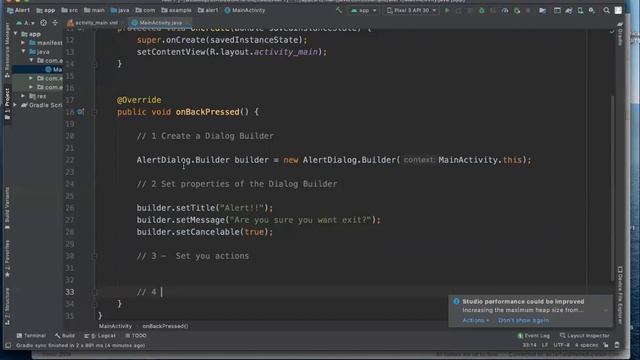The image size is (640, 360).
Task: Click the LF line separator in status bar
Action: (x=544, y=345)
